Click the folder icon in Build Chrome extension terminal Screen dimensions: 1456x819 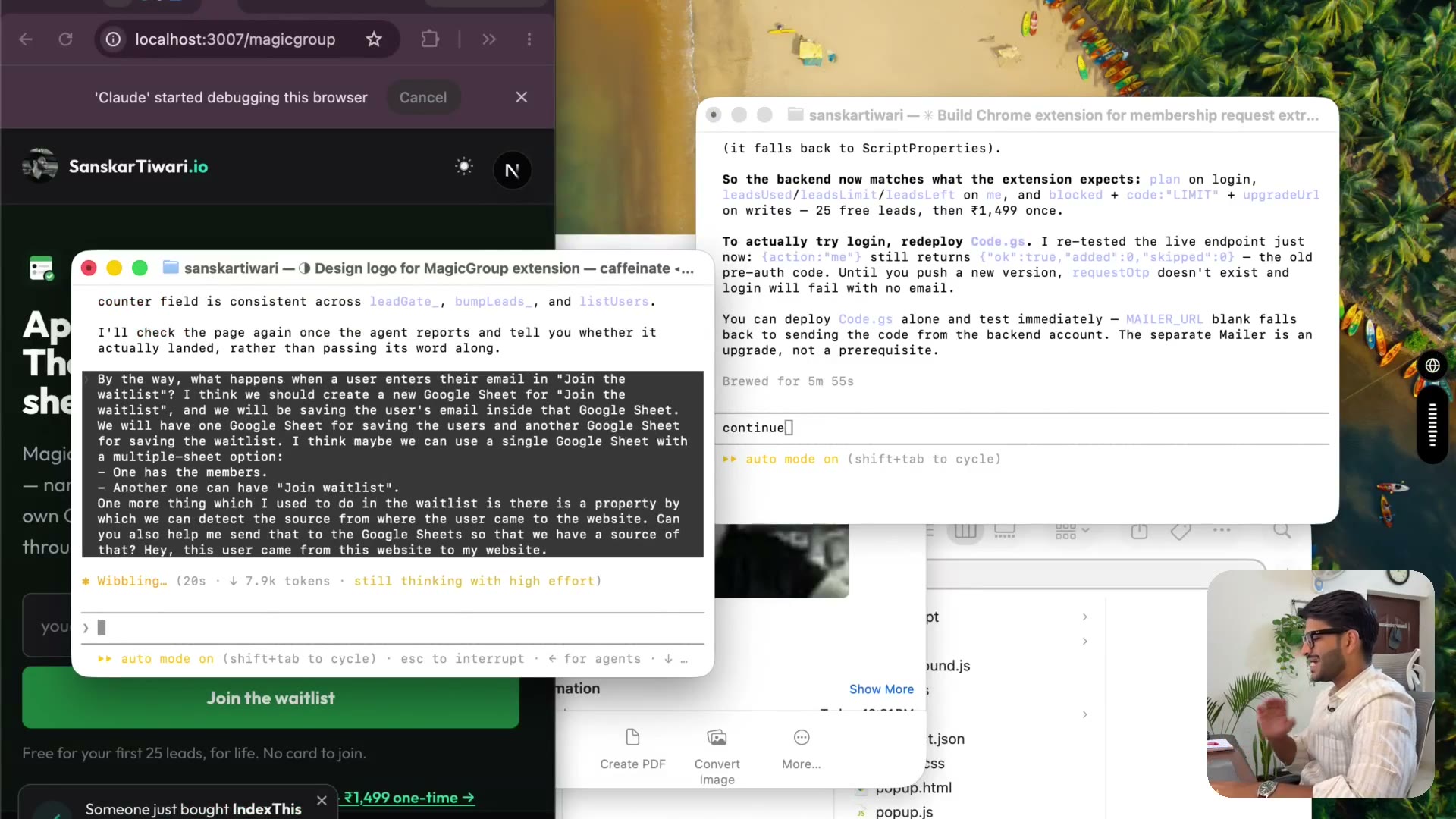point(795,115)
